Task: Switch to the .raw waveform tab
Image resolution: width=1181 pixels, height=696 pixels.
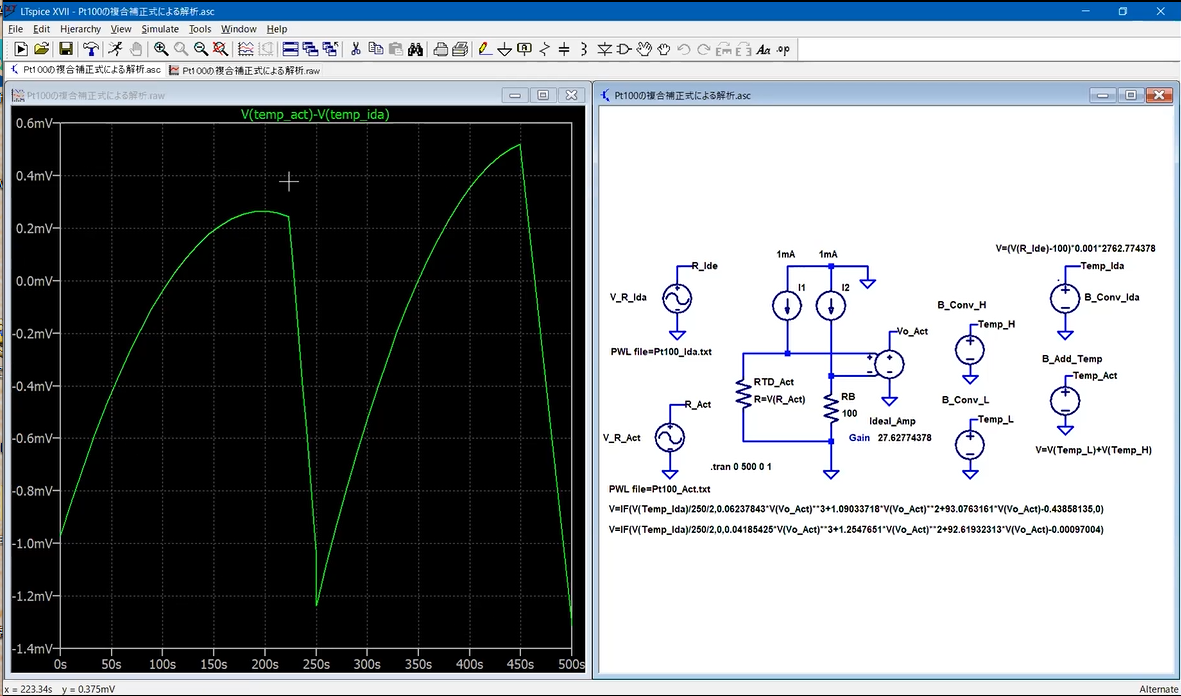Action: tap(245, 70)
